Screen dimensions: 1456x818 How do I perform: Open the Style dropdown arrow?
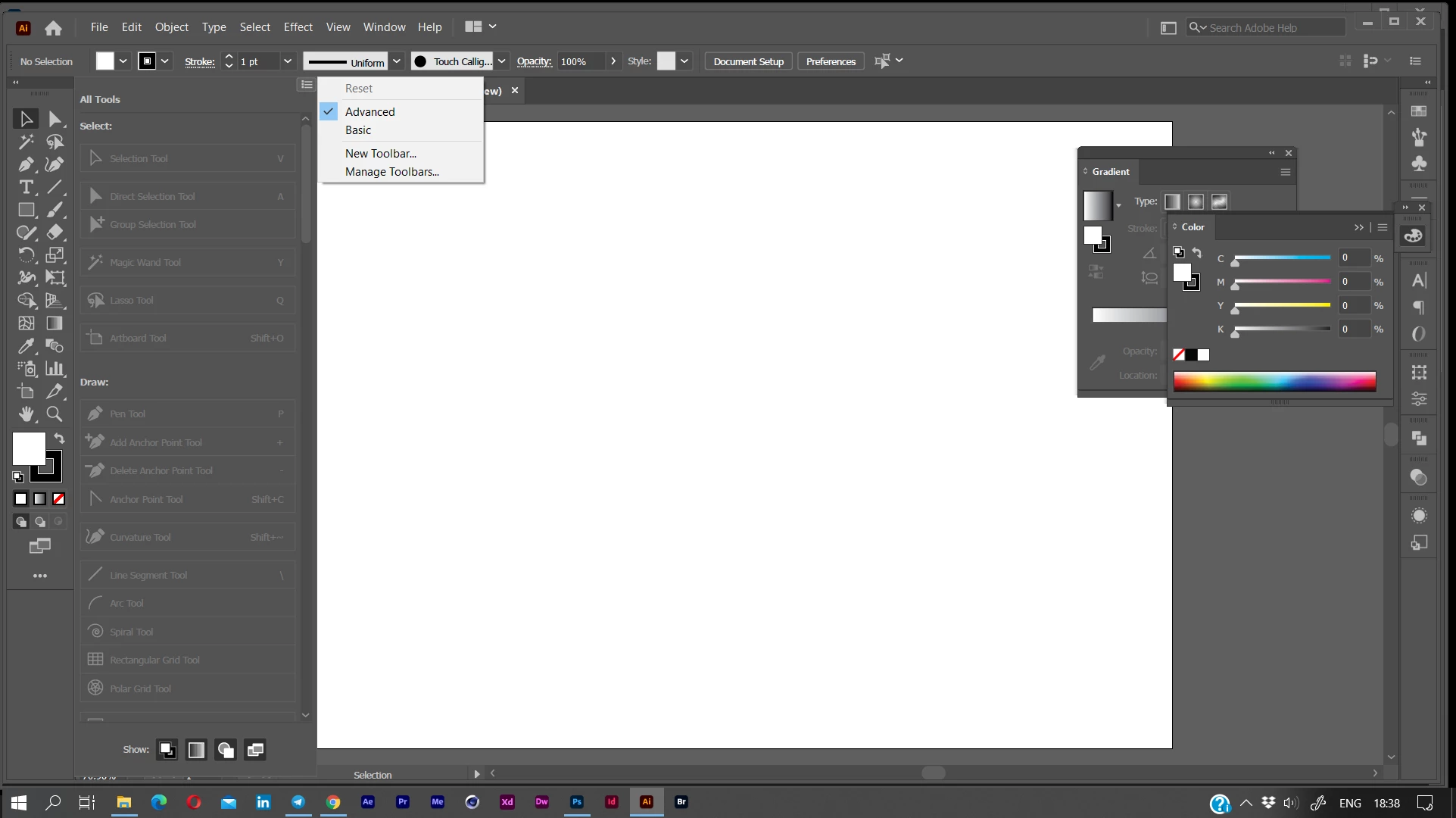(684, 61)
